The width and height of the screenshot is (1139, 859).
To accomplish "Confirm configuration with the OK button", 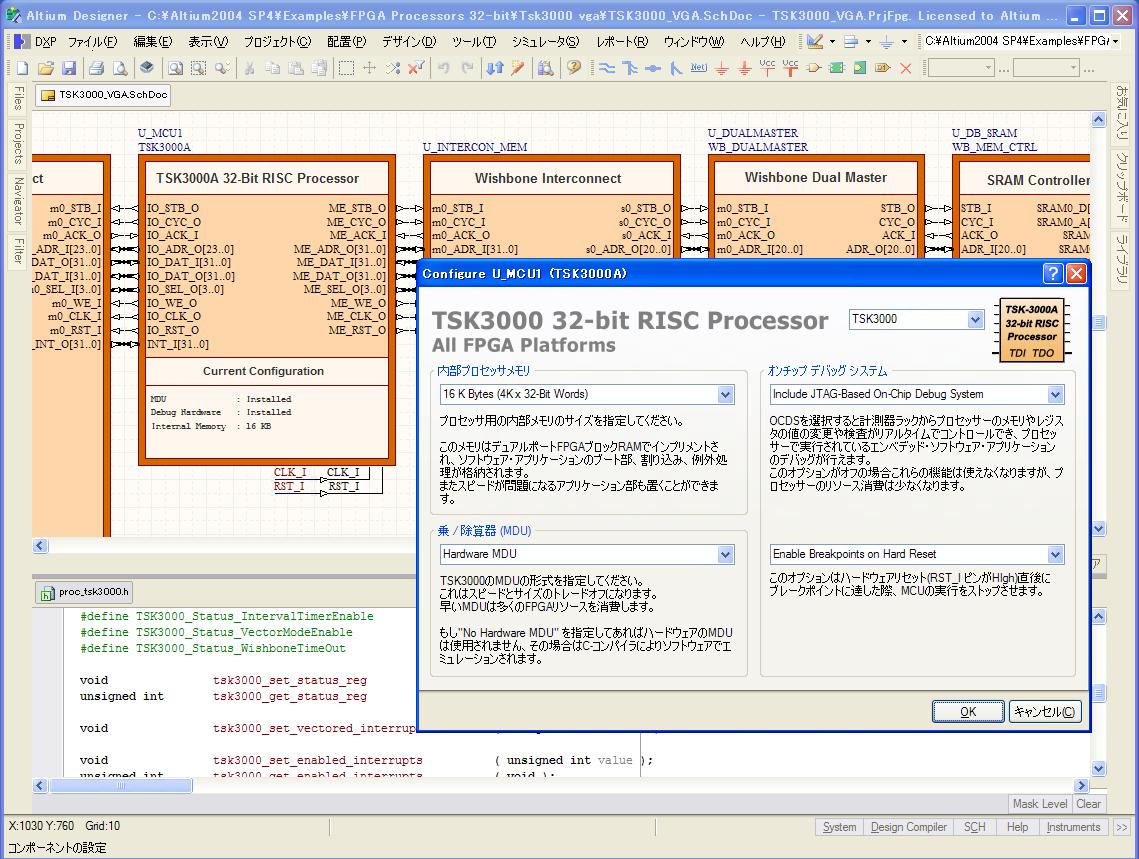I will pos(968,712).
